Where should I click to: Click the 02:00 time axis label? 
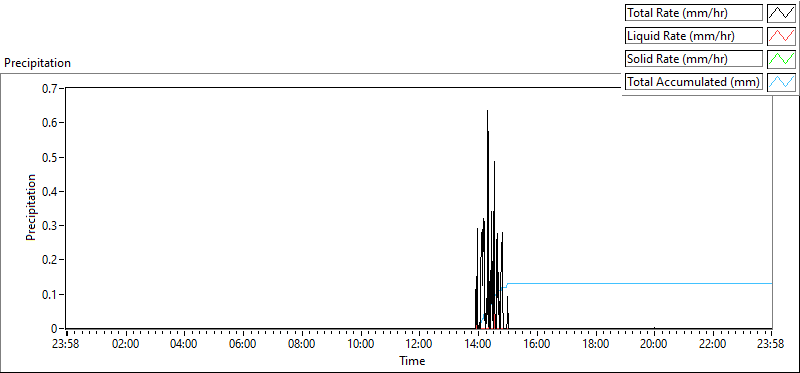point(125,343)
